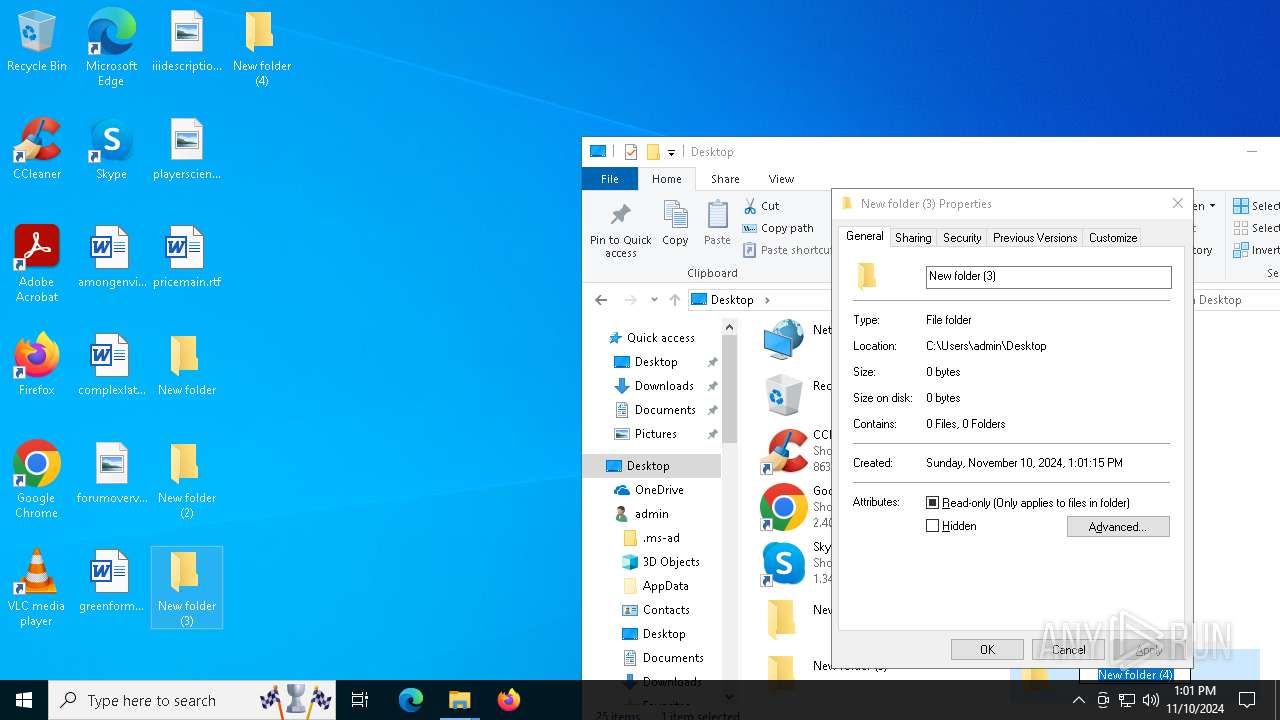Select AppData in navigation tree
Viewport: 1280px width, 720px height.
(665, 586)
